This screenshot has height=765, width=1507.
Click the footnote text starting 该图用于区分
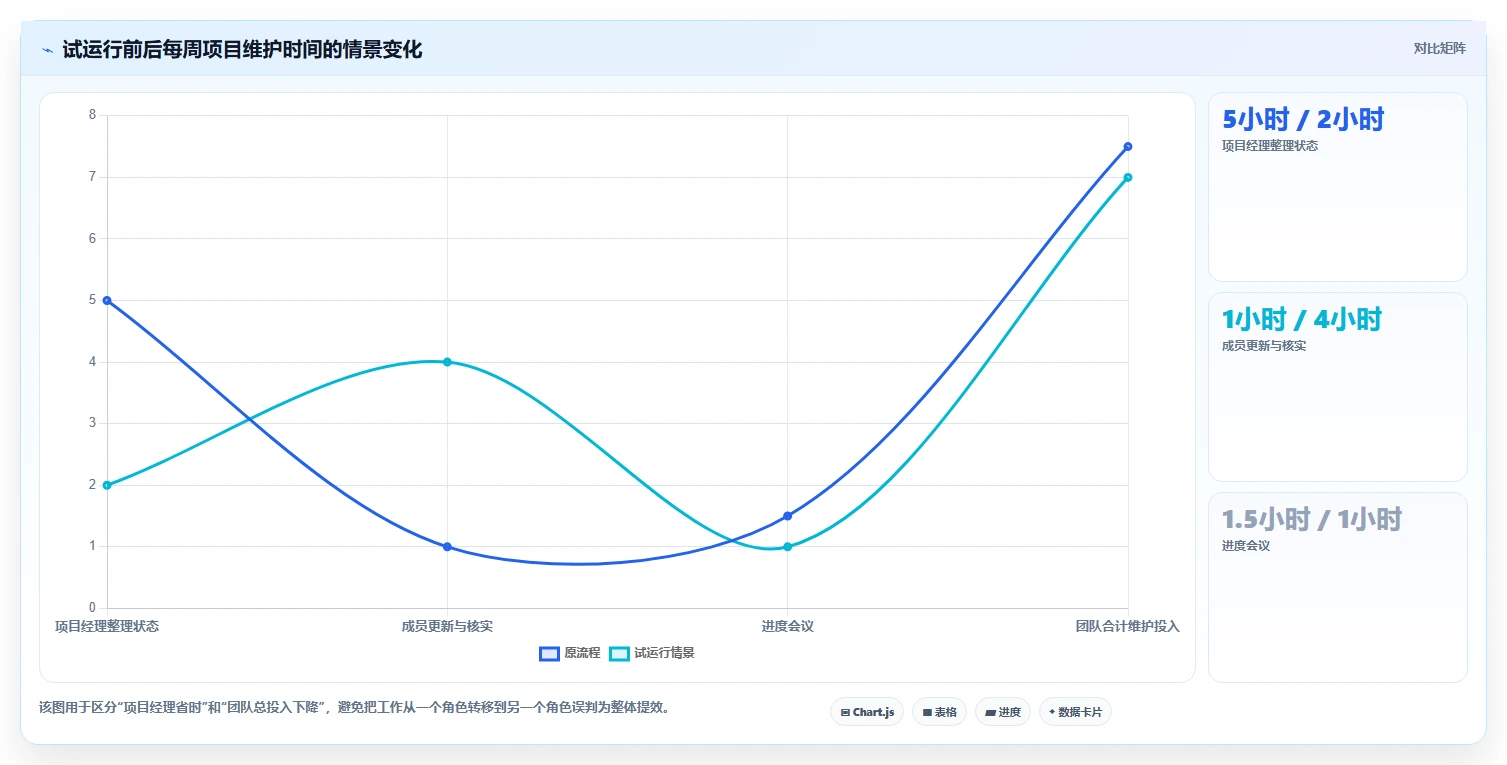355,707
